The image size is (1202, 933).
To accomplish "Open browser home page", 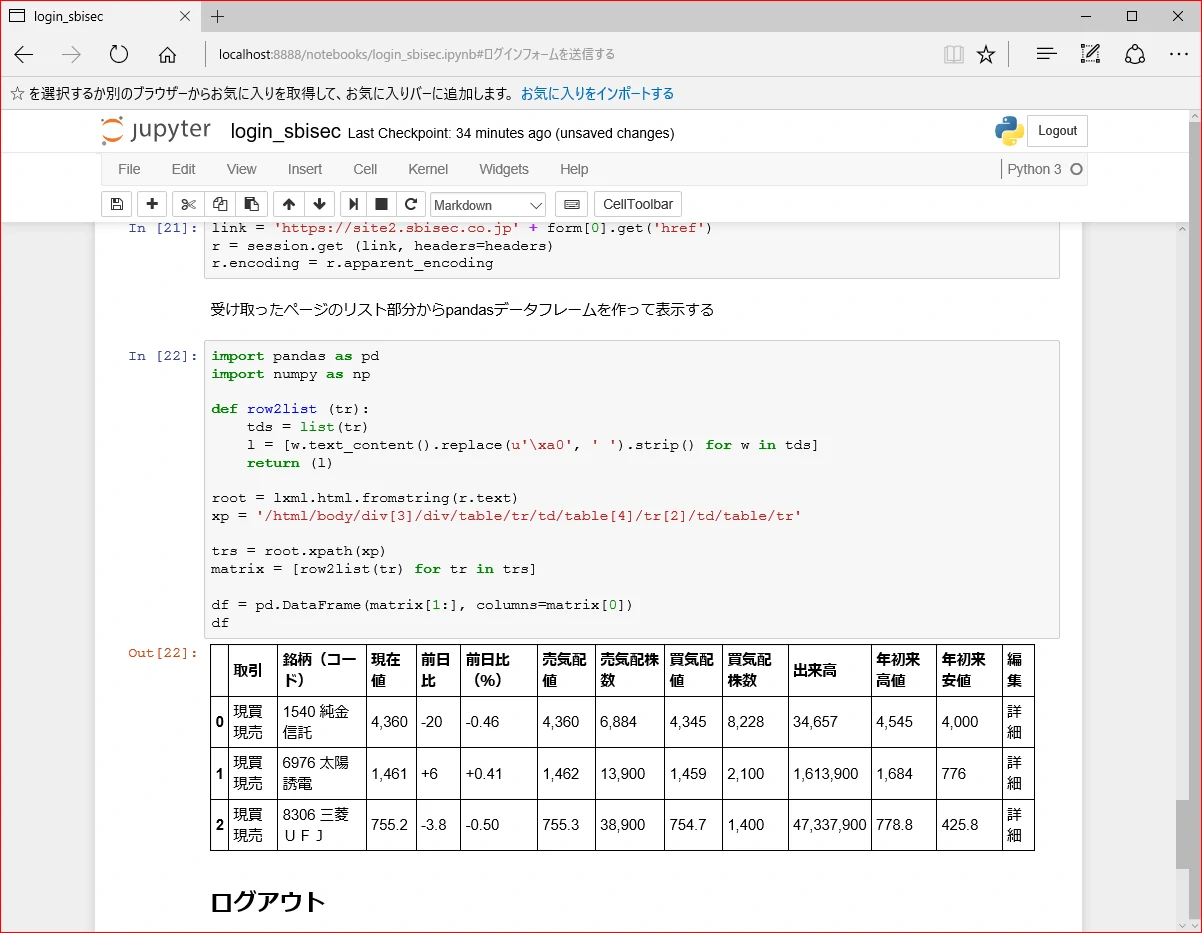I will (167, 54).
